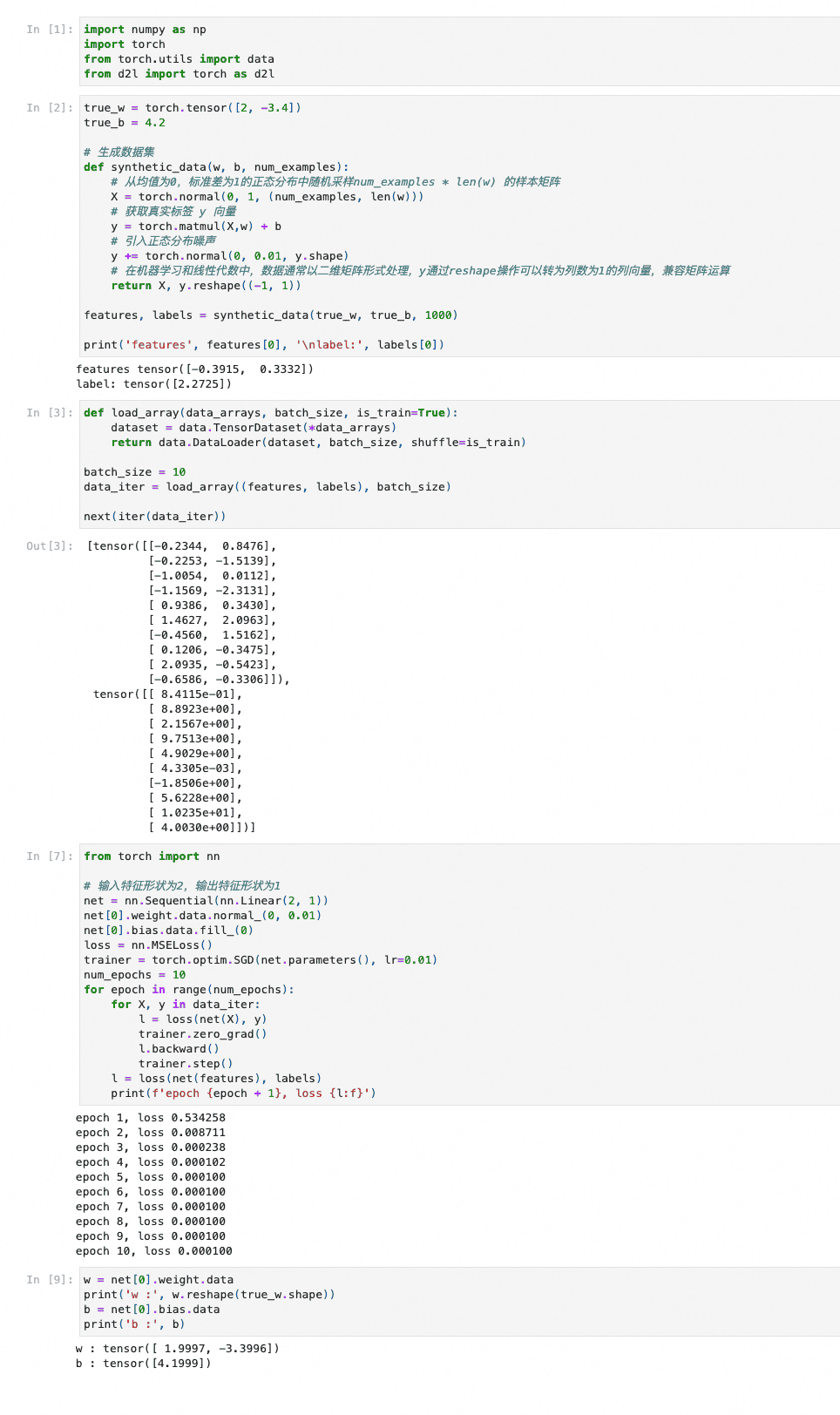Click the Out[3] prompt label
This screenshot has width=840, height=1415.
click(50, 546)
